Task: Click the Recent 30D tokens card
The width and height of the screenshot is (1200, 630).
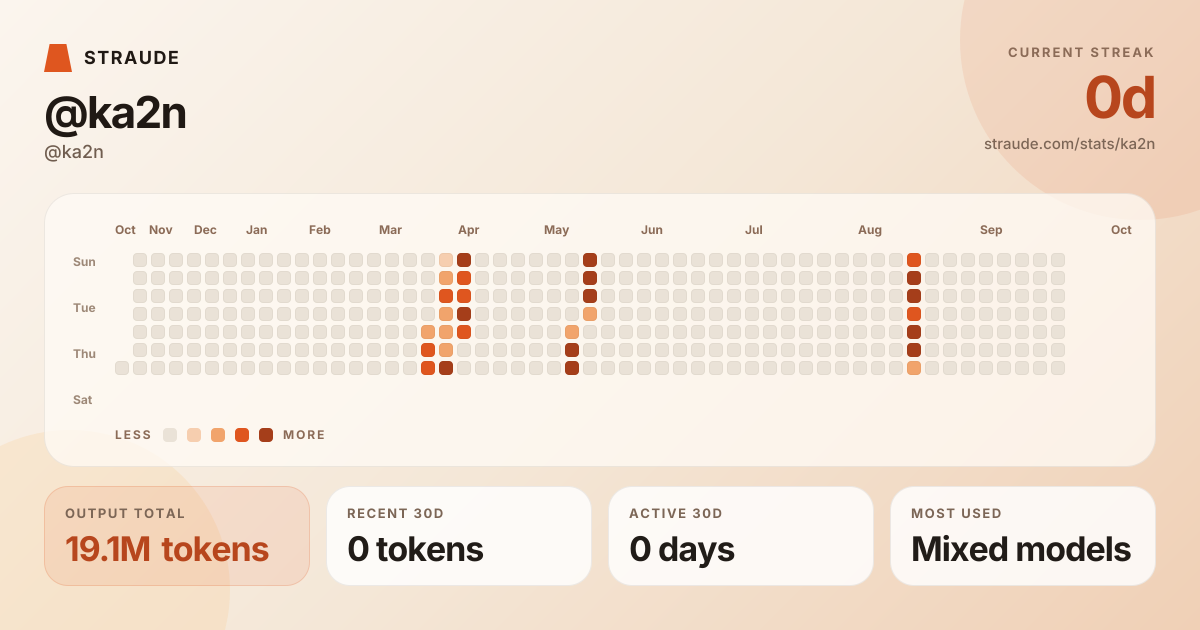Action: [459, 536]
